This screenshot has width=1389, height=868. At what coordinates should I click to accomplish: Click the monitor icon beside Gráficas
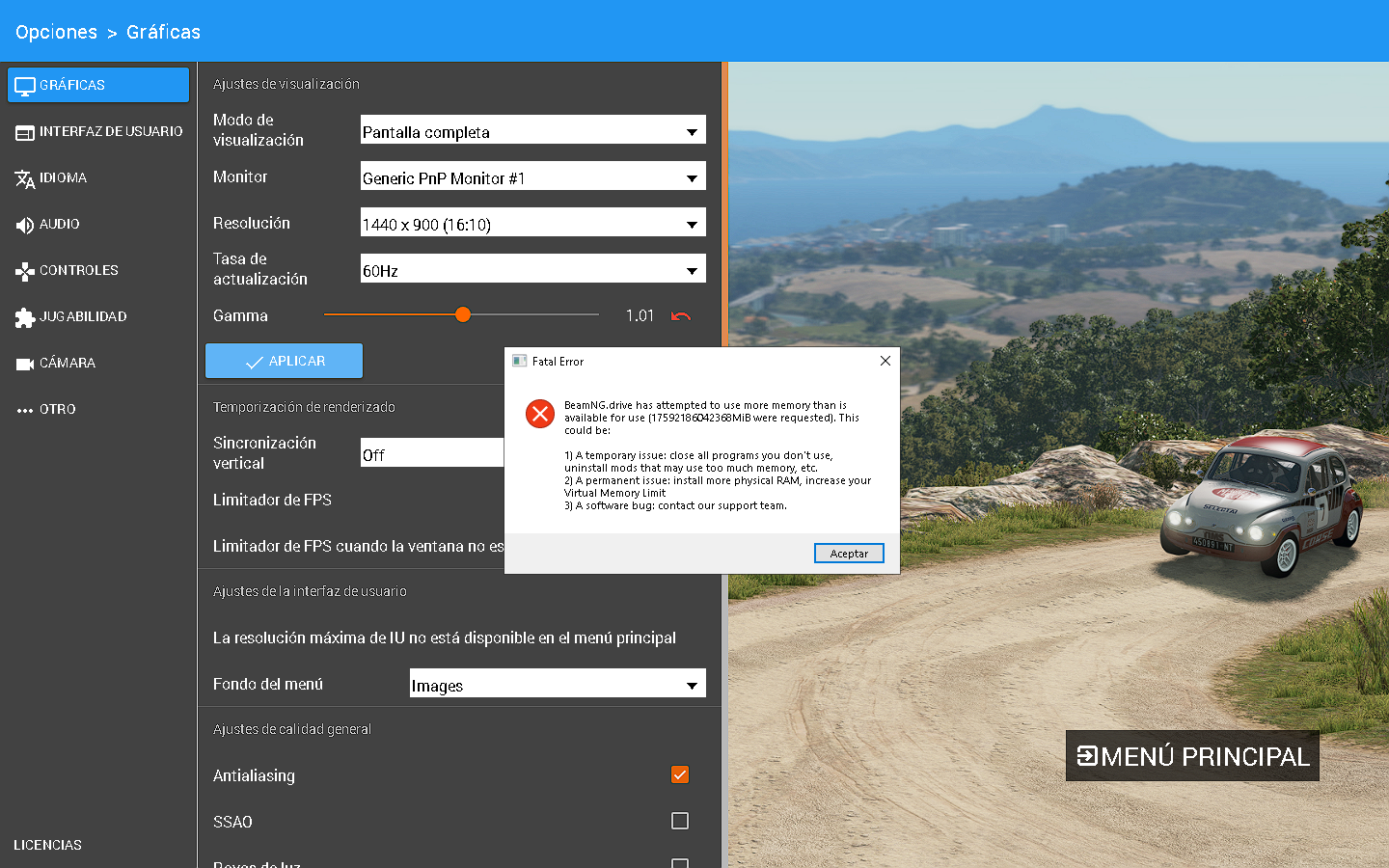[x=25, y=86]
